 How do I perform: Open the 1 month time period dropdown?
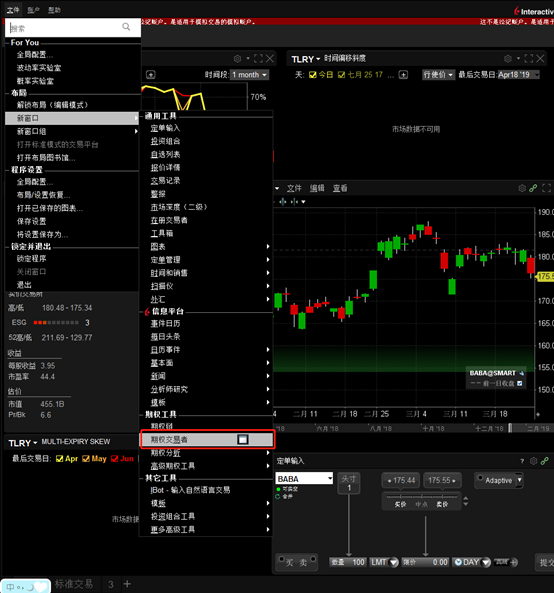250,75
